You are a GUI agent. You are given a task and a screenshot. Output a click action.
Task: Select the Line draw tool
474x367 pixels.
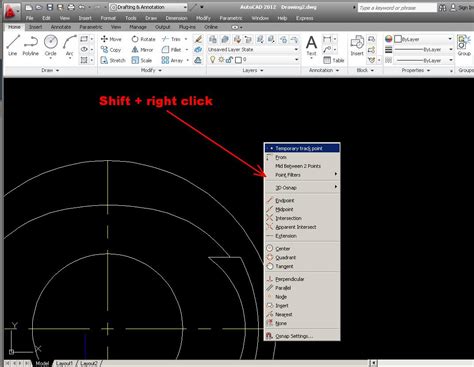(13, 45)
